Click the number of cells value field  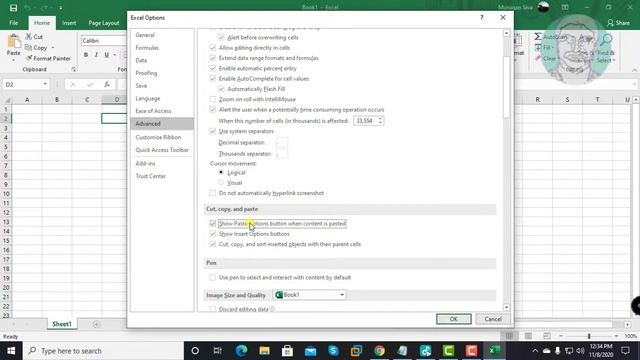point(366,121)
